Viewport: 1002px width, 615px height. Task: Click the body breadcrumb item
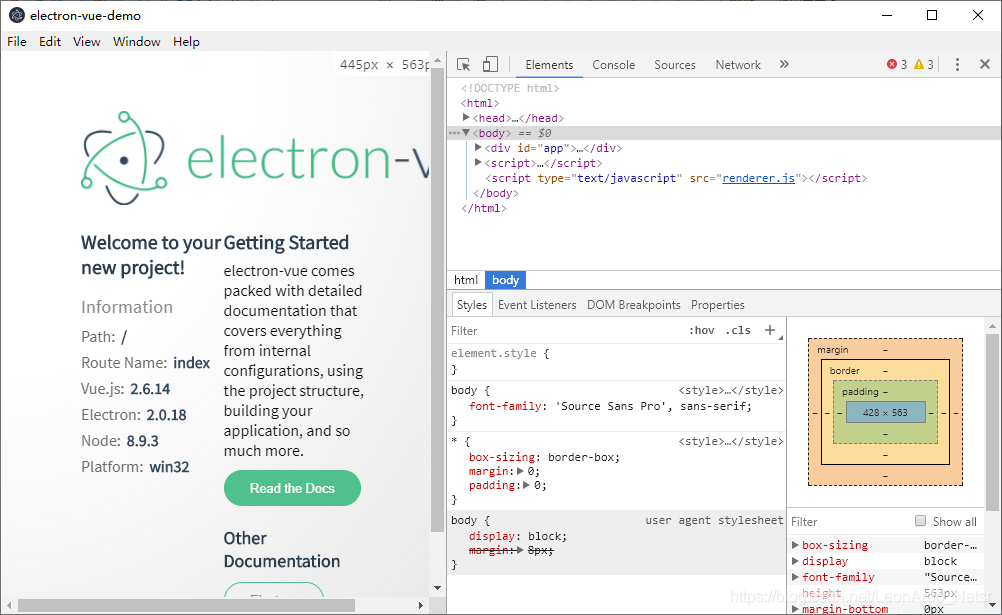pyautogui.click(x=505, y=280)
